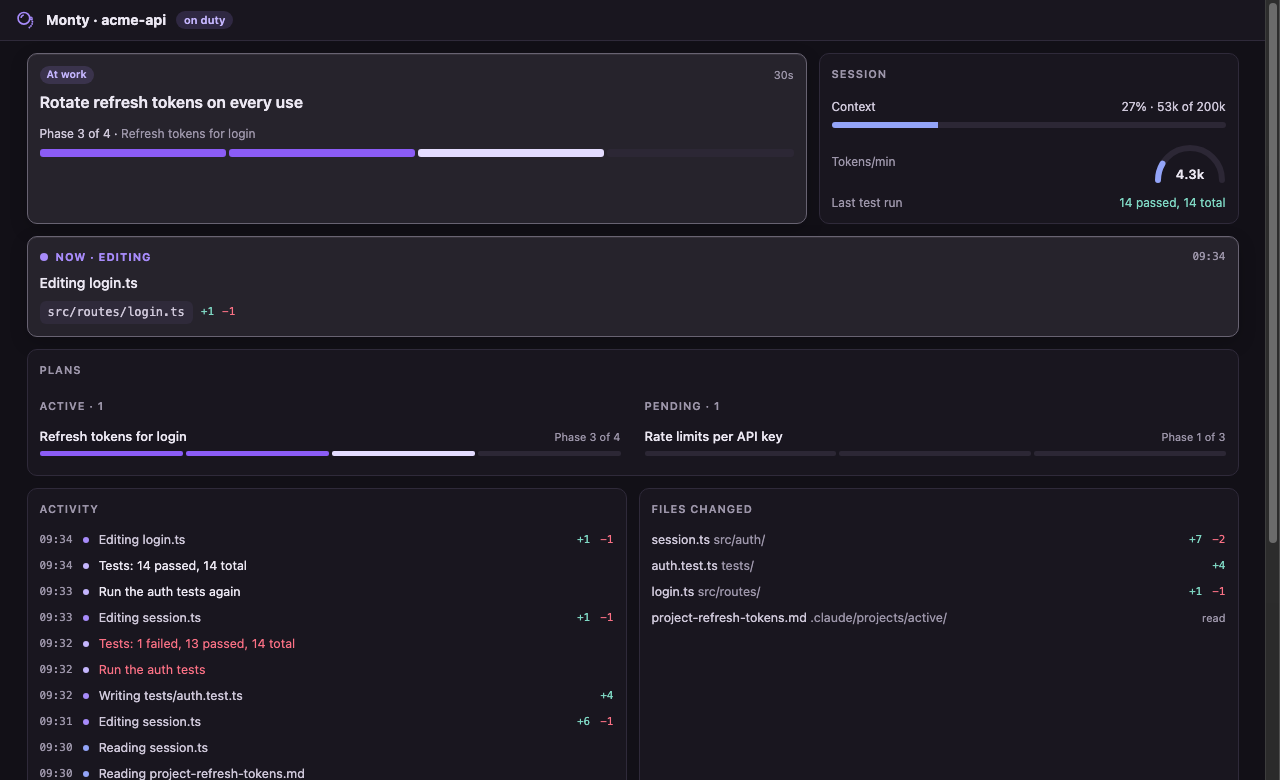Click the 09:34 timestamp in the Now panel

(x=1209, y=257)
